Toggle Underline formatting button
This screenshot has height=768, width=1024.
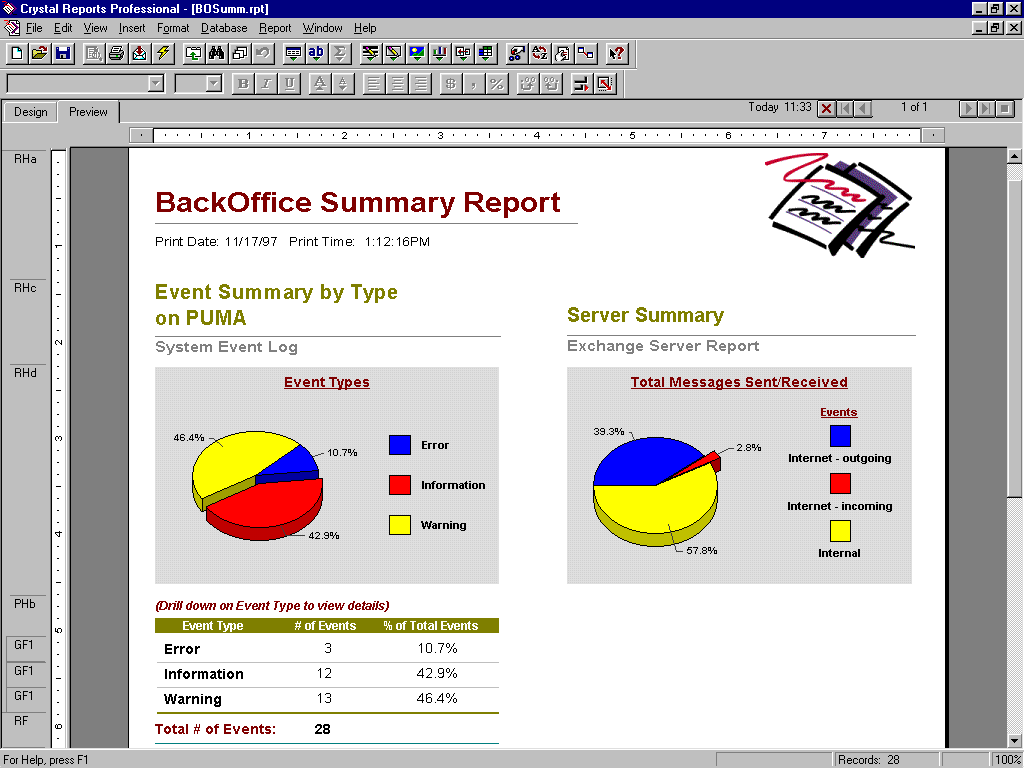click(x=289, y=84)
